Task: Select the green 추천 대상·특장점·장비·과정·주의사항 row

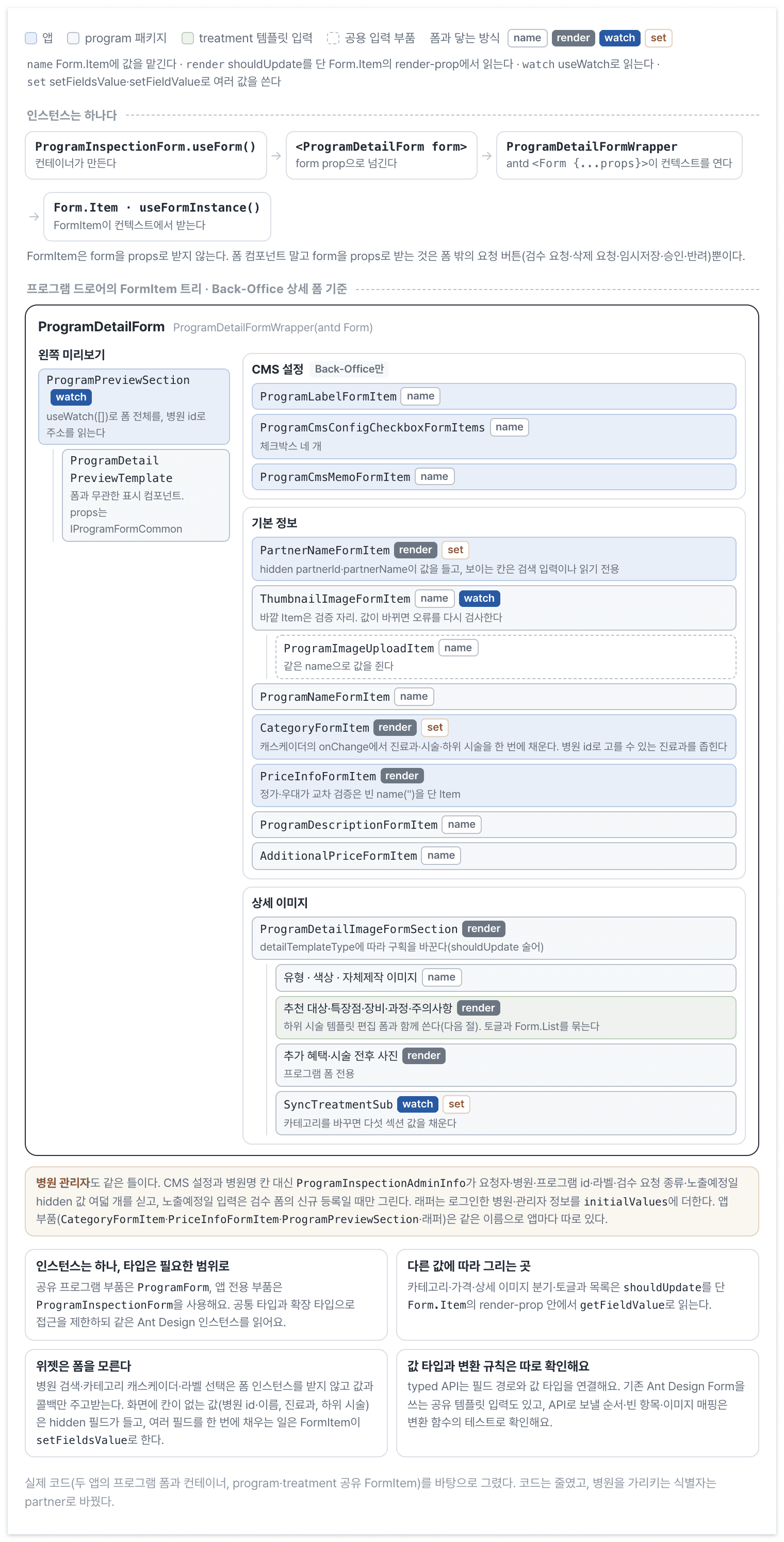Action: point(505,1018)
